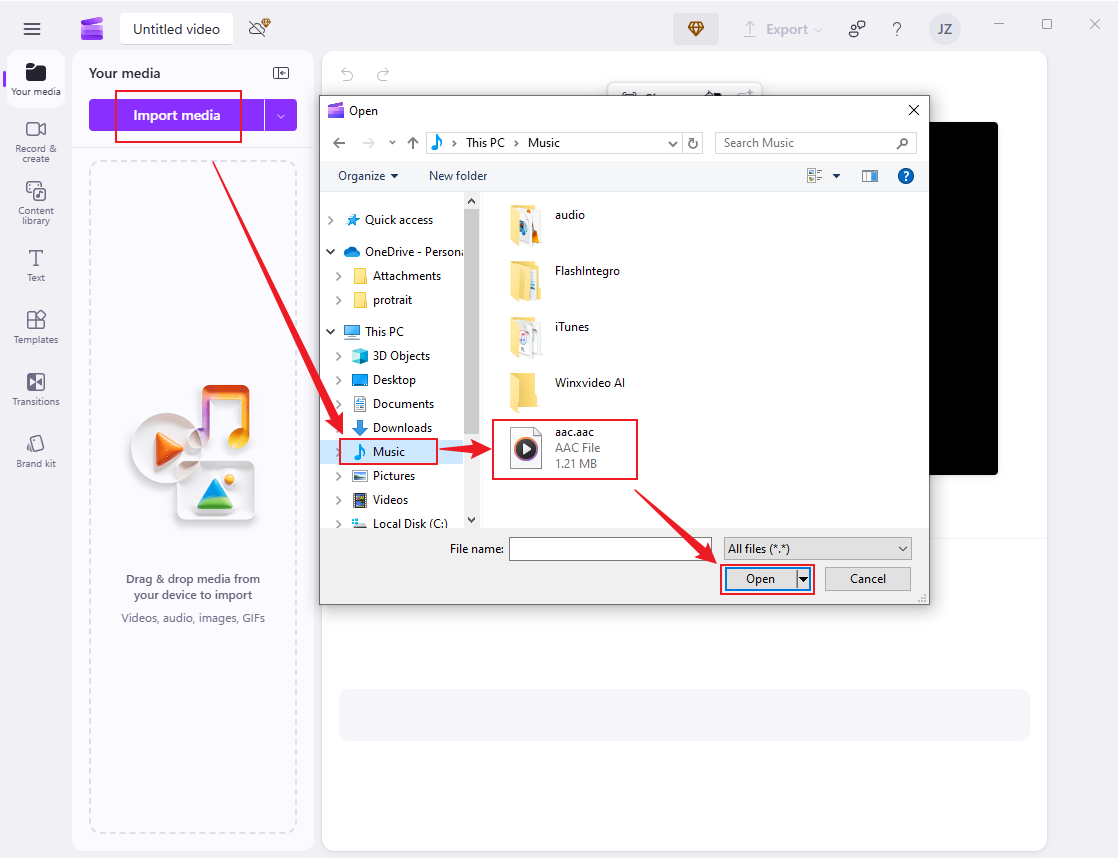Screen dimensions: 1118x858
Task: Open the hamburger menu
Action: click(31, 28)
